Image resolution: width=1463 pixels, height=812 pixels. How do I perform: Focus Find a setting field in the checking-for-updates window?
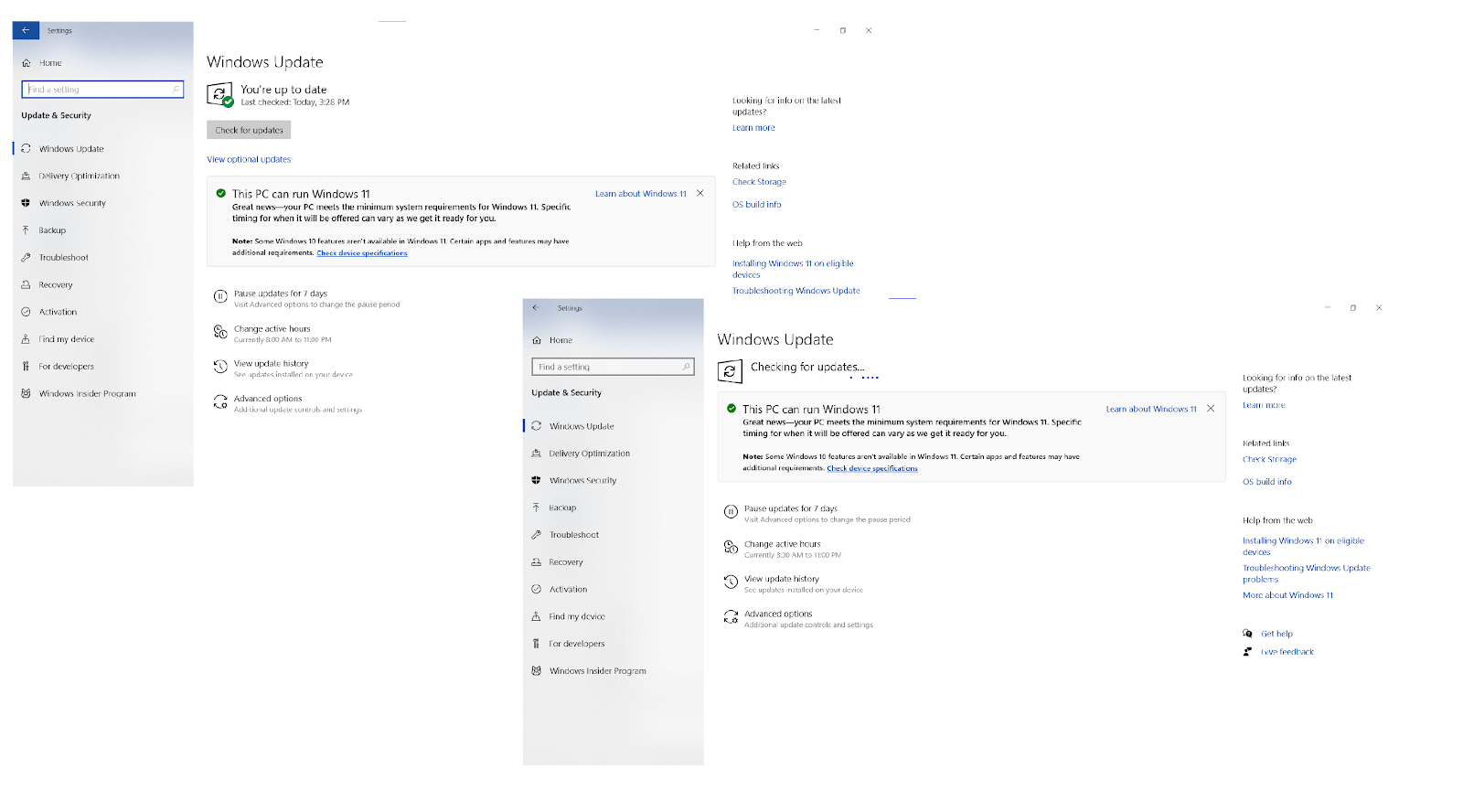pyautogui.click(x=613, y=367)
